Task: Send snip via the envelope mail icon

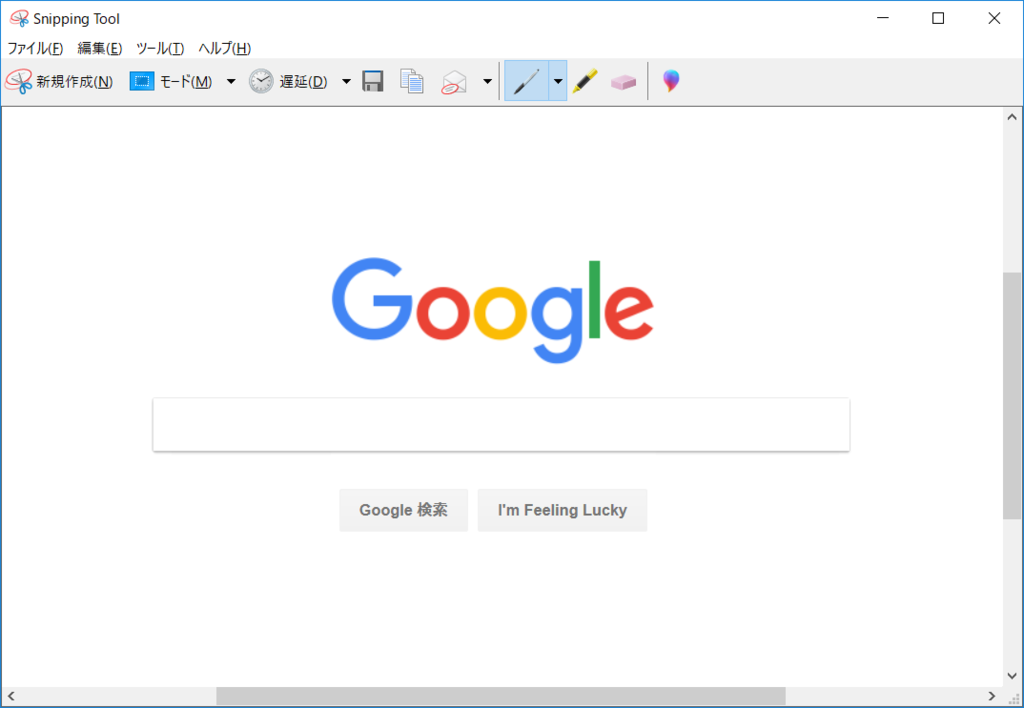Action: pyautogui.click(x=454, y=82)
